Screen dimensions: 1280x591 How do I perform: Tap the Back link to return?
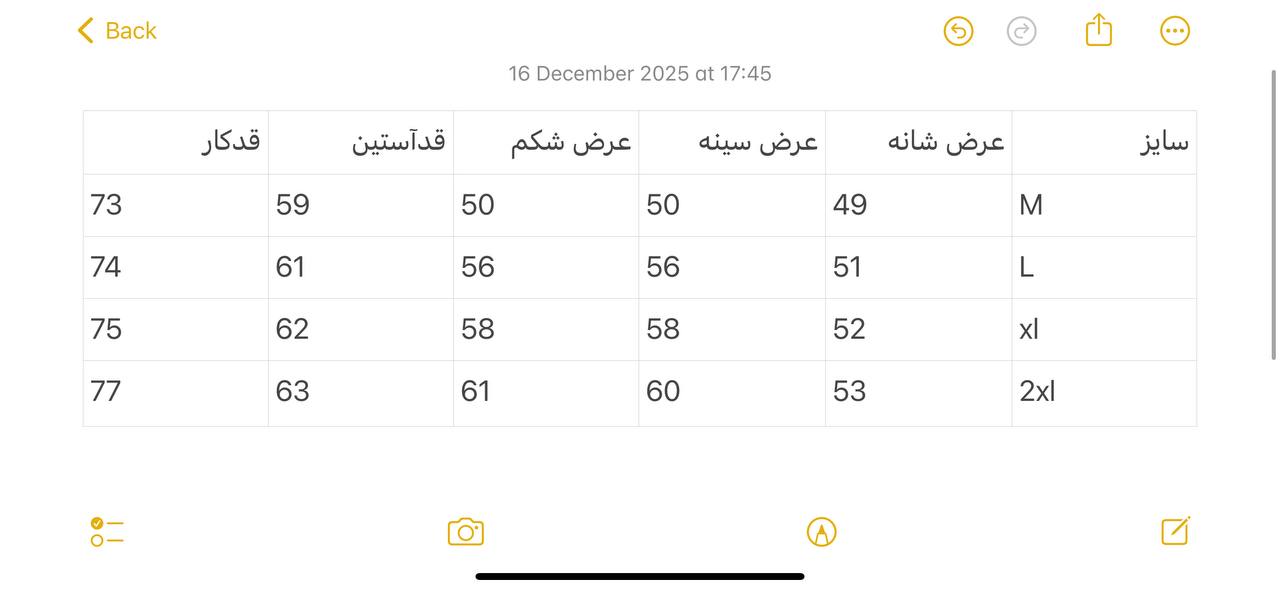coord(115,31)
